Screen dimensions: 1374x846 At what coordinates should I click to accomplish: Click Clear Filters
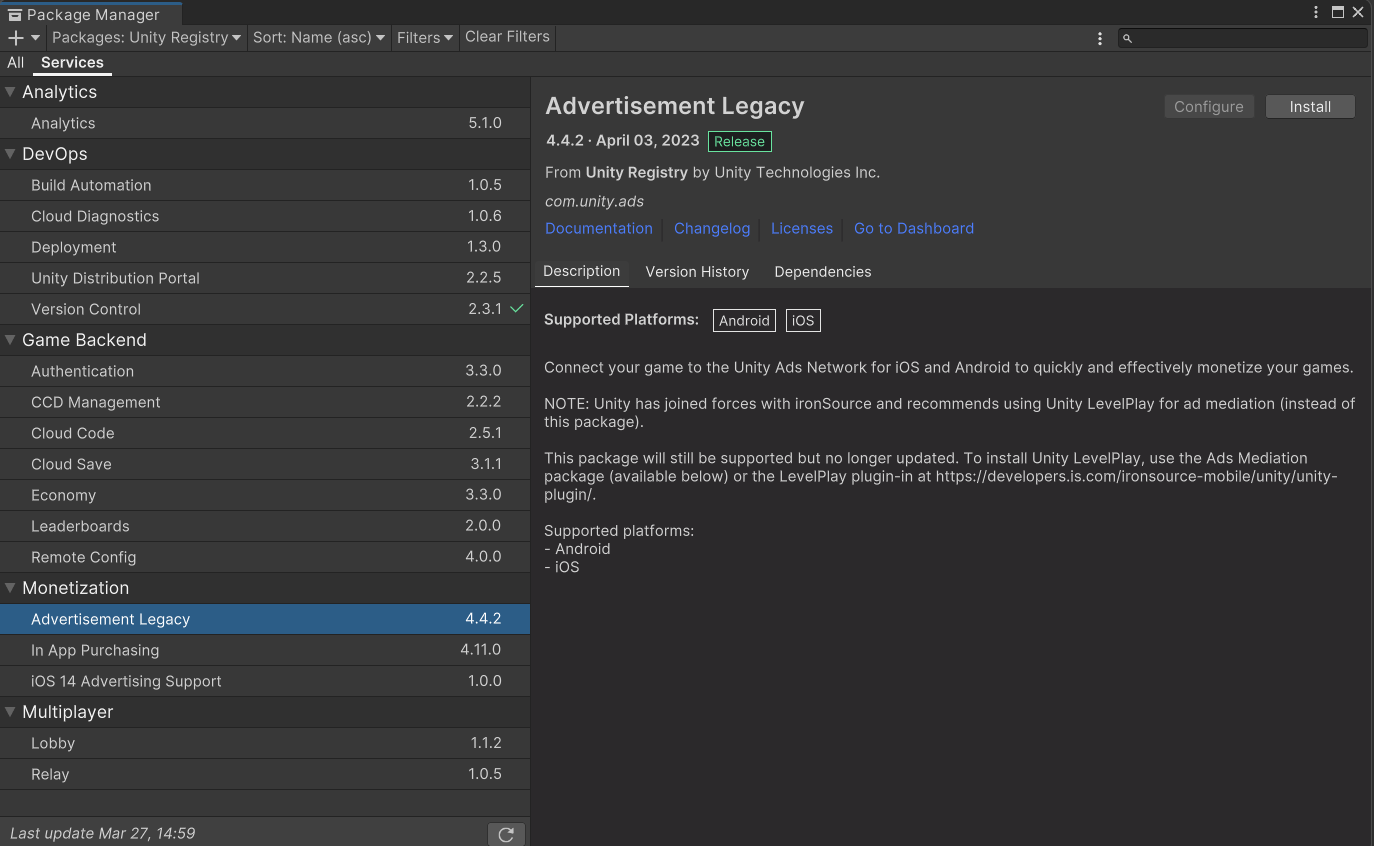point(507,37)
